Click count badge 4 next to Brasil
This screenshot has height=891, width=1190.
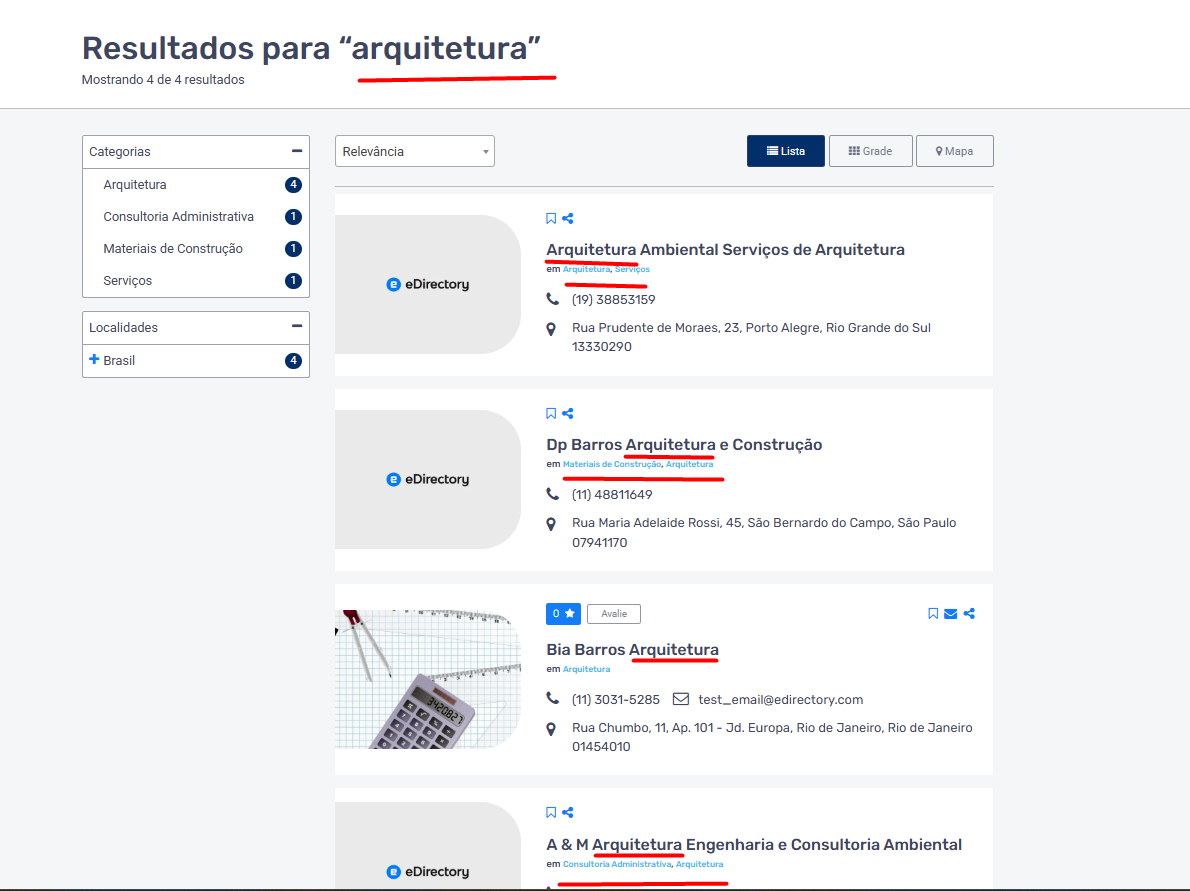click(293, 360)
